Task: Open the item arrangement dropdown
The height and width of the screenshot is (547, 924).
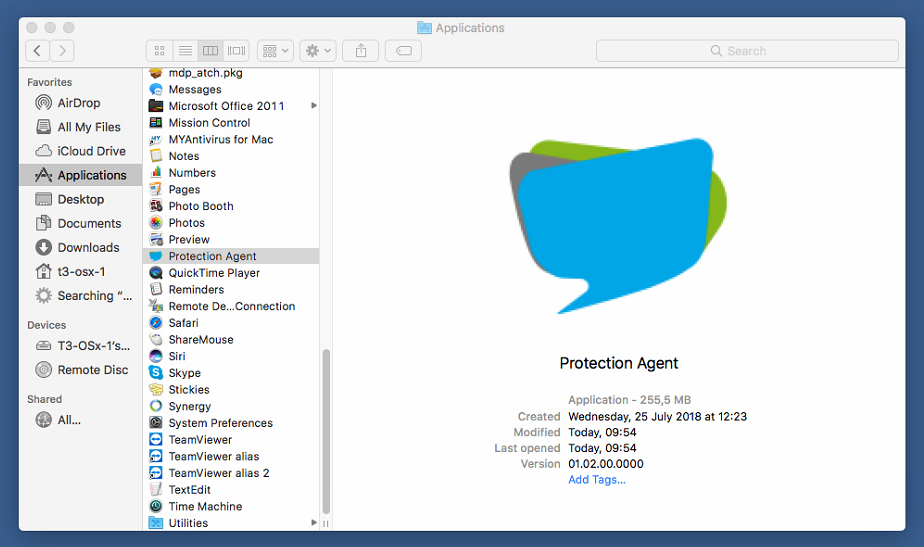Action: pos(275,51)
